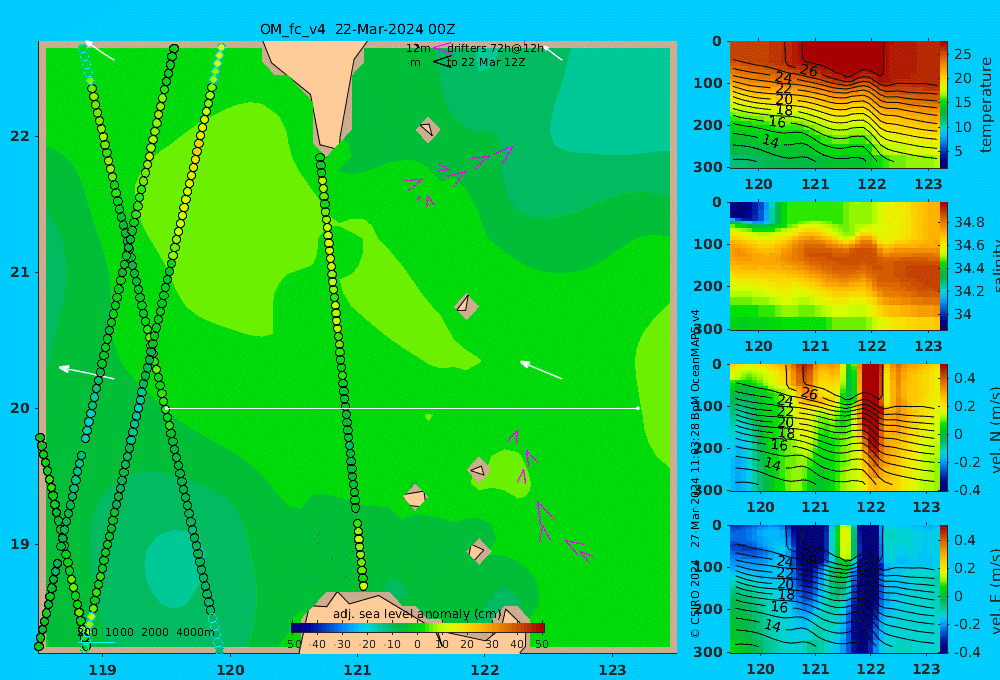This screenshot has height=680, width=1000.
Task: Click the 300 depth label of the salinity panel
Action: click(708, 329)
